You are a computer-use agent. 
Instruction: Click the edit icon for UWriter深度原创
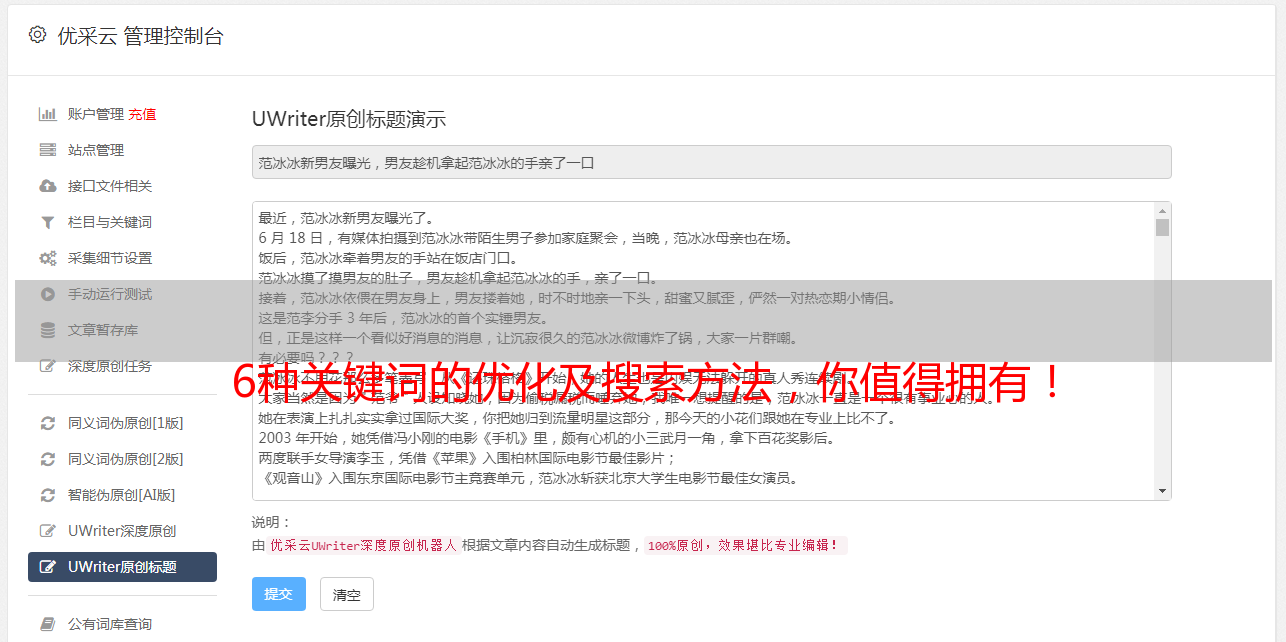tap(47, 531)
